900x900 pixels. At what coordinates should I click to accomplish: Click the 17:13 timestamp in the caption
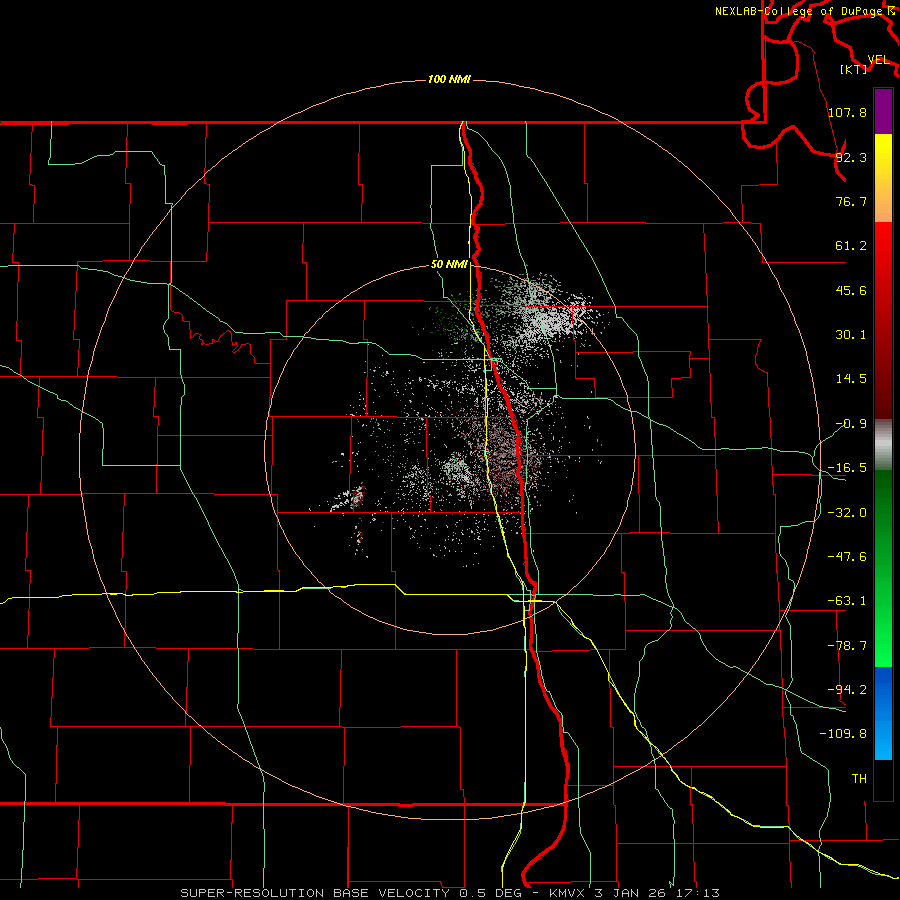[697, 893]
